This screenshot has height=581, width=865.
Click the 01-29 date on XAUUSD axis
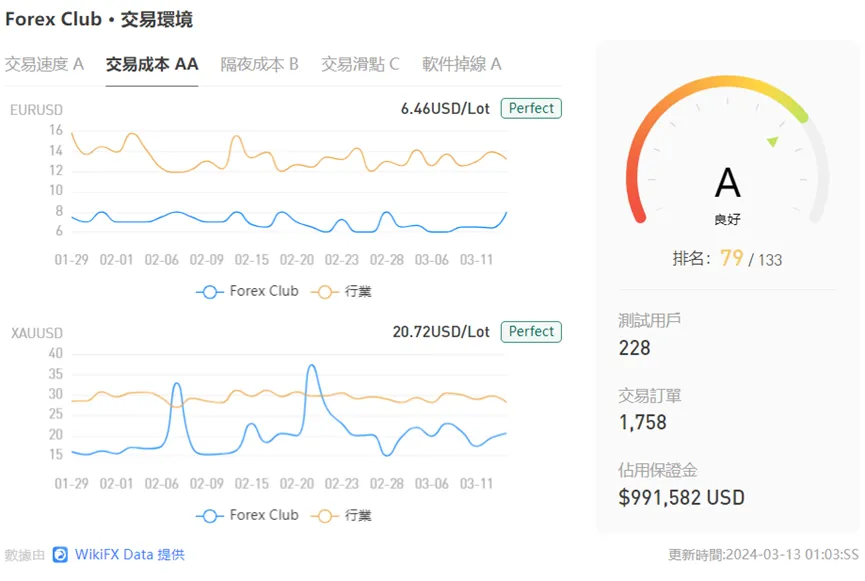(x=71, y=484)
